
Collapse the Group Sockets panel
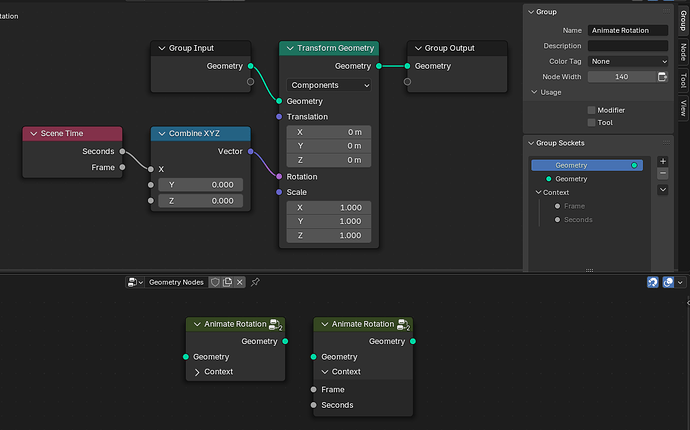point(531,143)
